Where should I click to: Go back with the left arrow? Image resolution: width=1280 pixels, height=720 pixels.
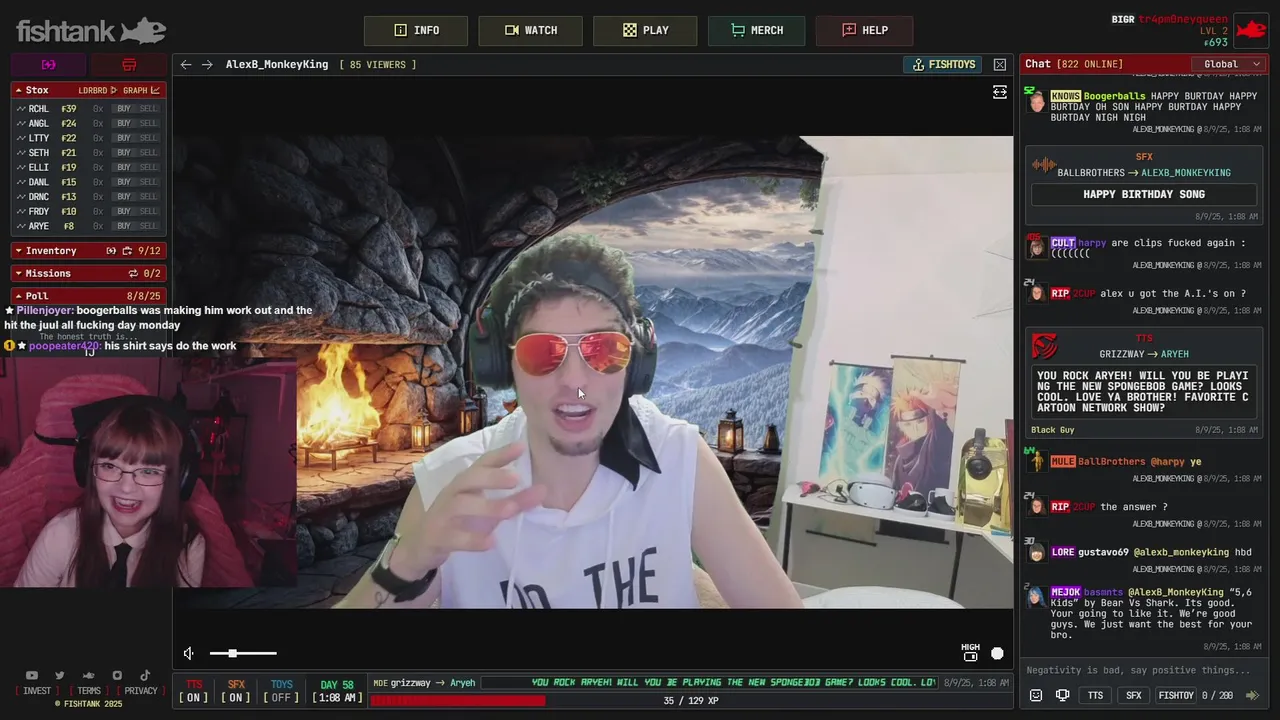point(186,64)
